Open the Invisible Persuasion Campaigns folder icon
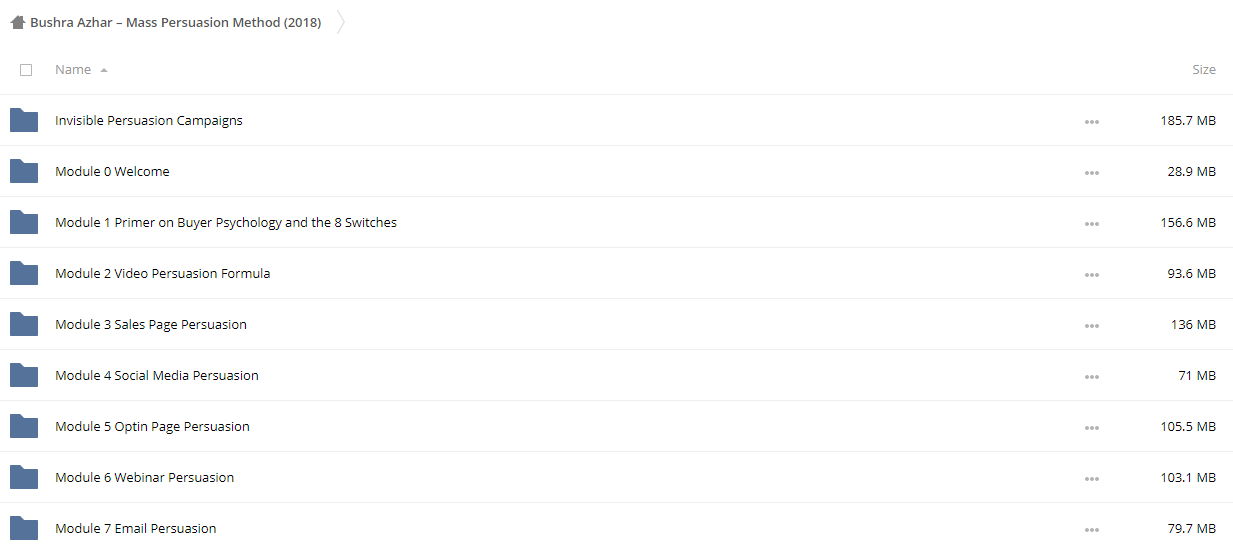The image size is (1233, 552). point(24,120)
